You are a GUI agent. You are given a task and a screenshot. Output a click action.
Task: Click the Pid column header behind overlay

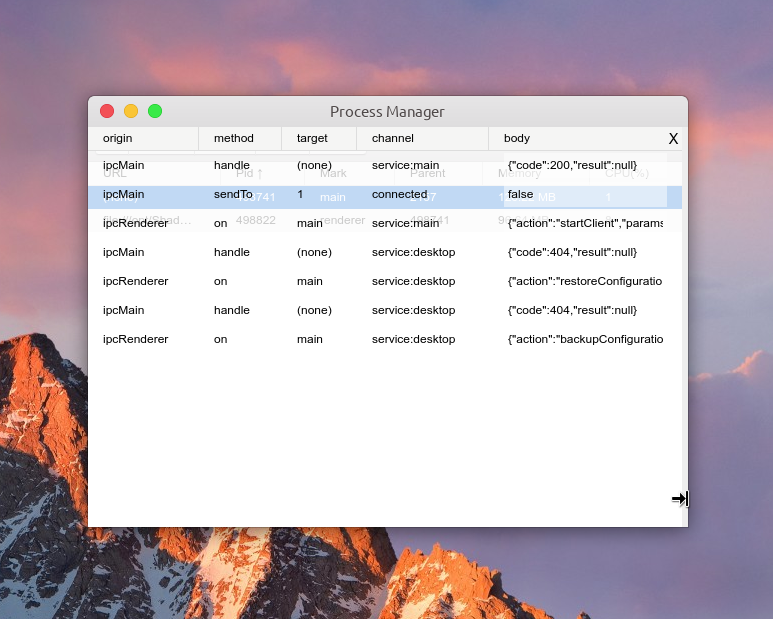pyautogui.click(x=249, y=173)
